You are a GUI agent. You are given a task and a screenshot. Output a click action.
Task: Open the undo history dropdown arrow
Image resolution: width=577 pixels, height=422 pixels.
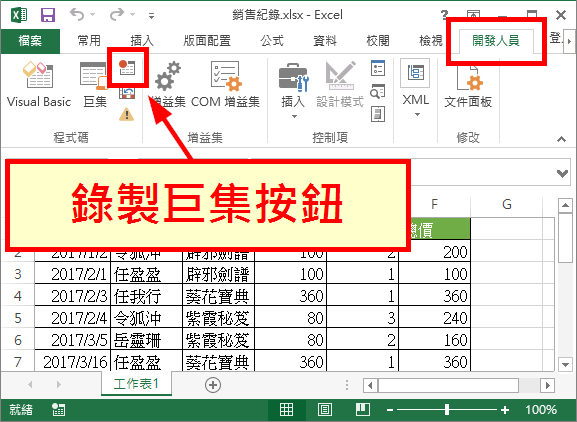(92, 15)
